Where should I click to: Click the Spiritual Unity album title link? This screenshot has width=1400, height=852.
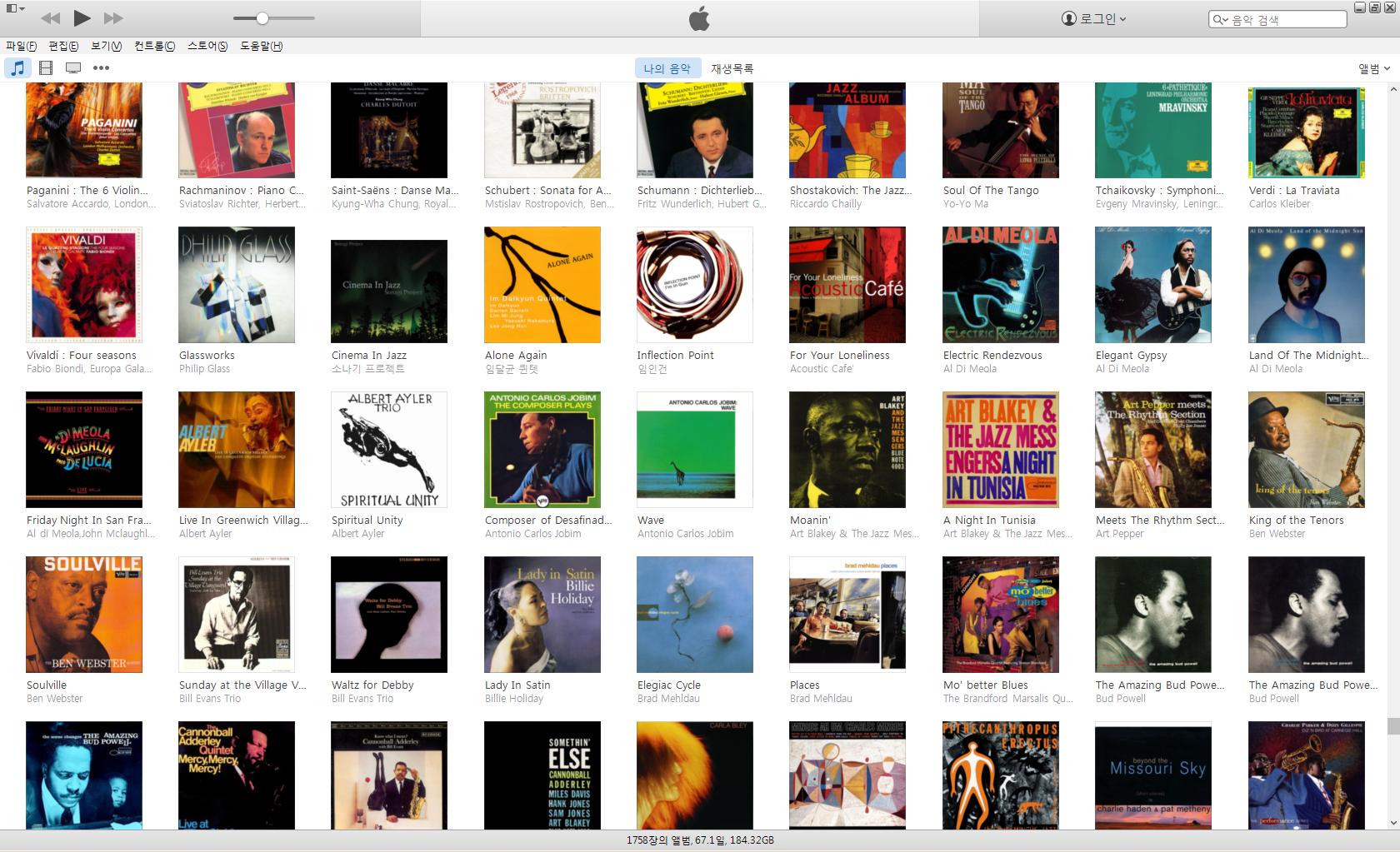[x=367, y=520]
